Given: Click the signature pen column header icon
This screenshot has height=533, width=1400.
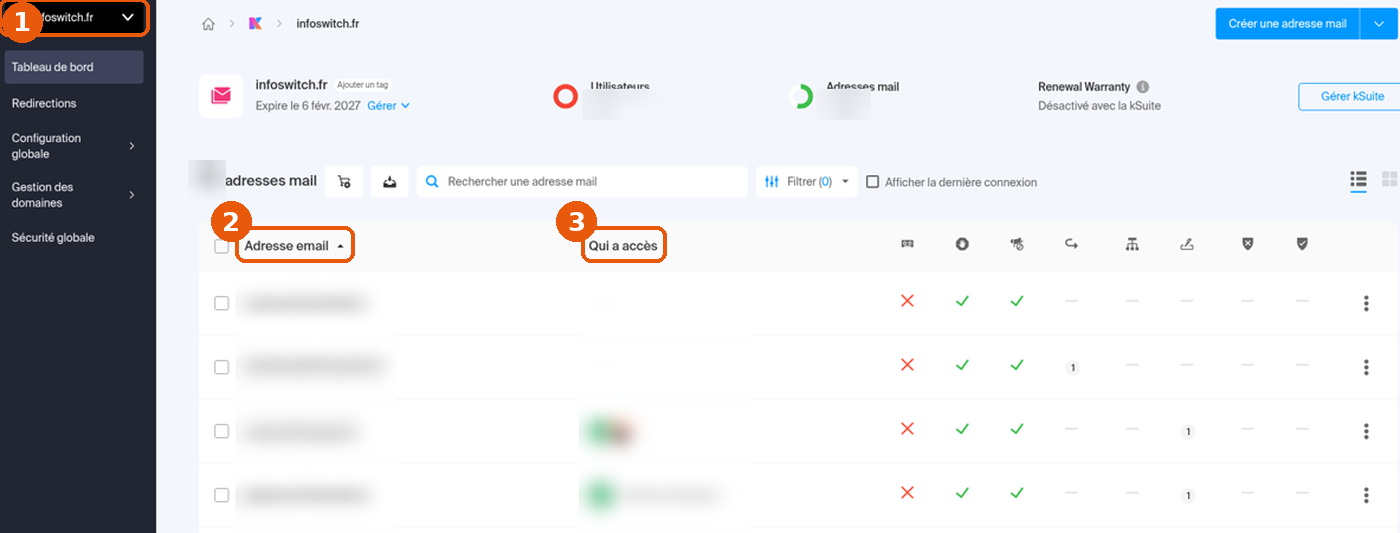Looking at the screenshot, I should pyautogui.click(x=1187, y=244).
